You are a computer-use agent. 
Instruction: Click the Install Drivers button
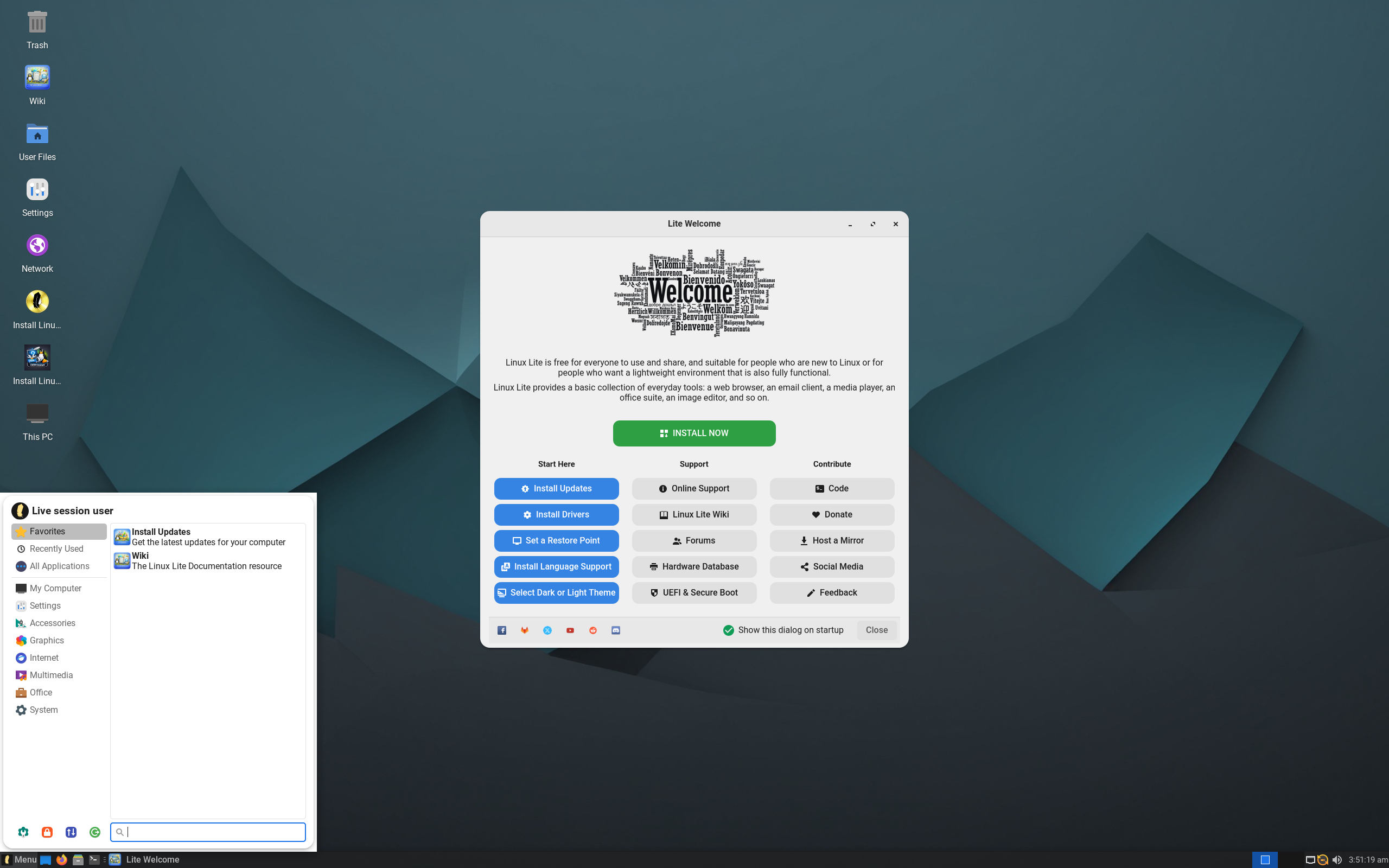coord(556,514)
